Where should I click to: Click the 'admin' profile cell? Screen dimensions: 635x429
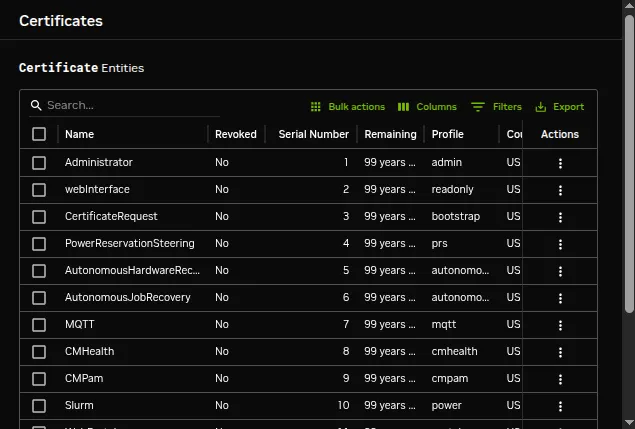(x=446, y=162)
